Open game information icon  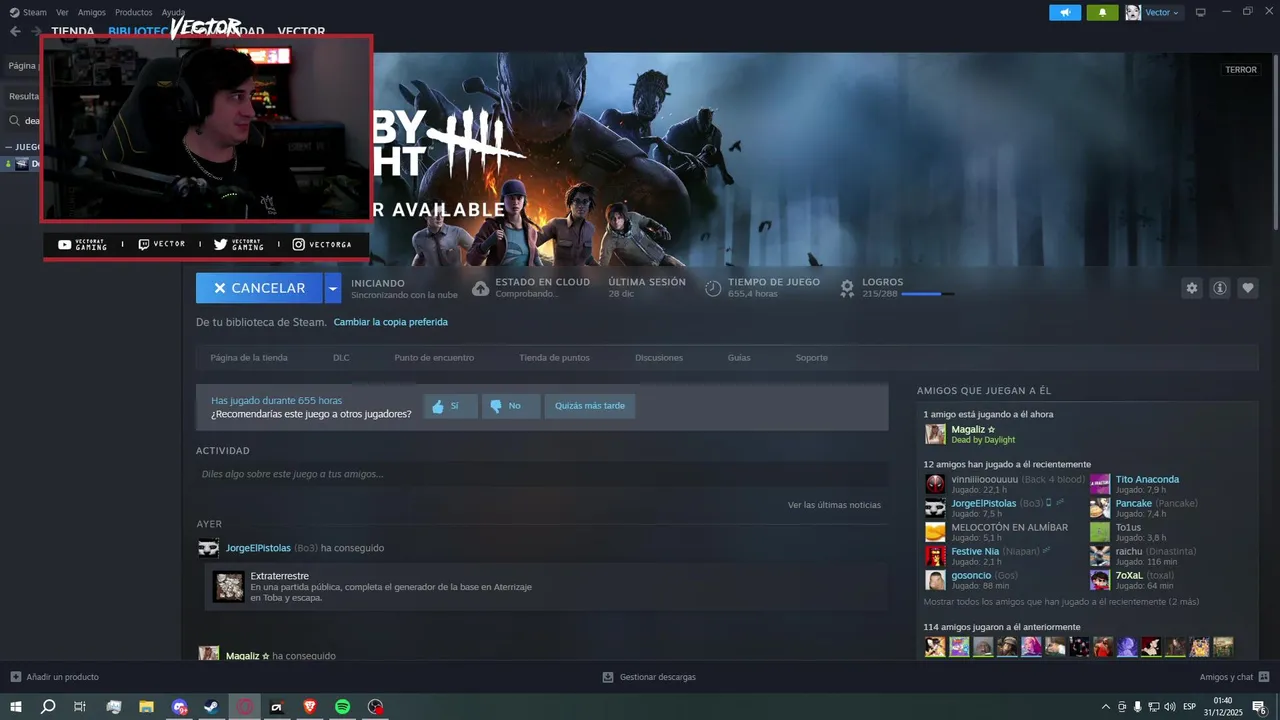[x=1220, y=288]
